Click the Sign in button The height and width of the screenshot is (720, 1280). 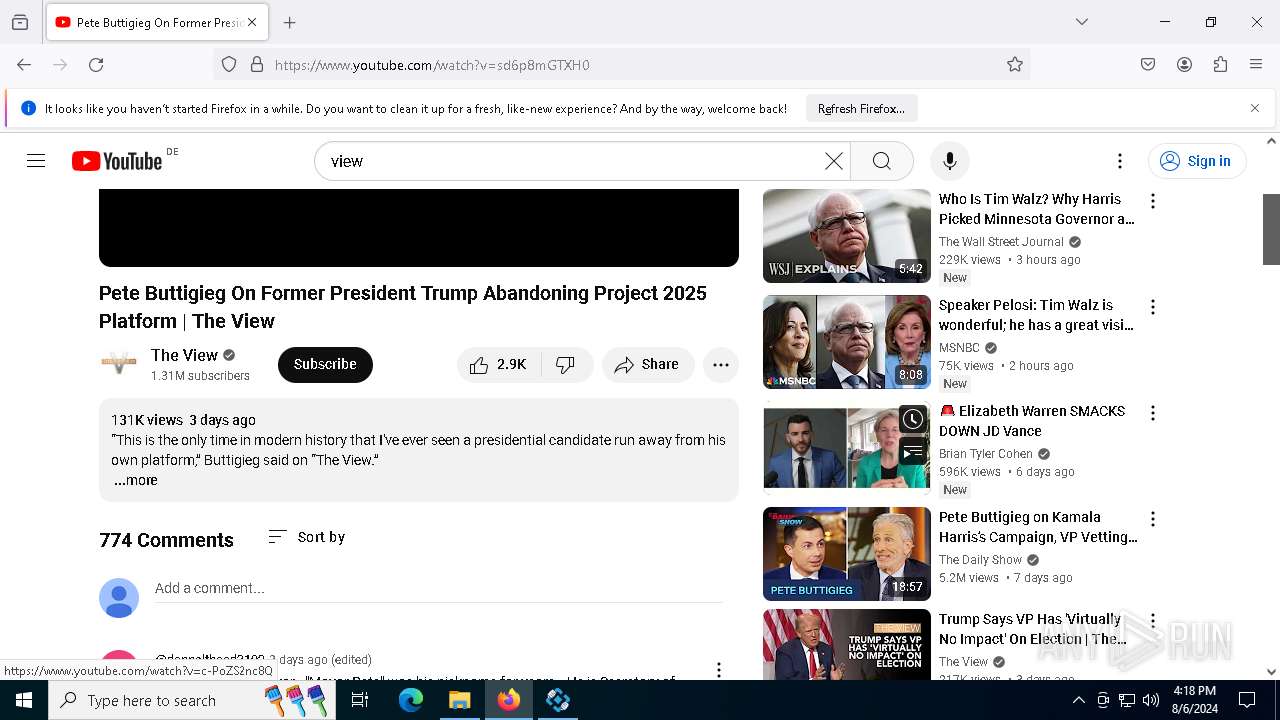pyautogui.click(x=1196, y=161)
